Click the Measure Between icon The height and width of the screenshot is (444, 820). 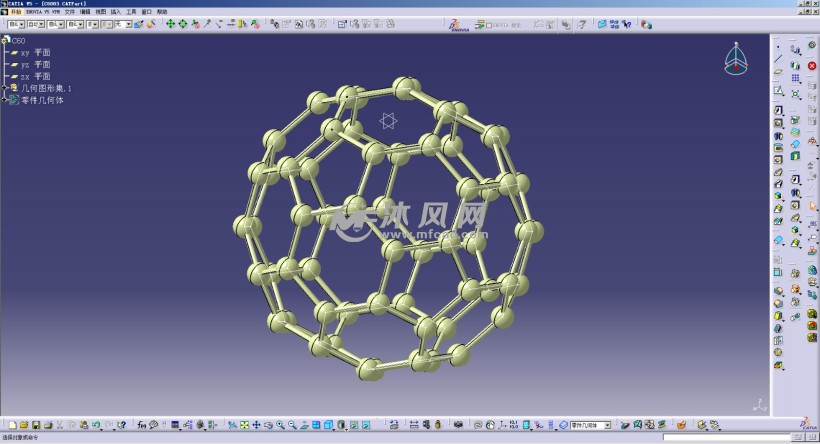pyautogui.click(x=414, y=425)
